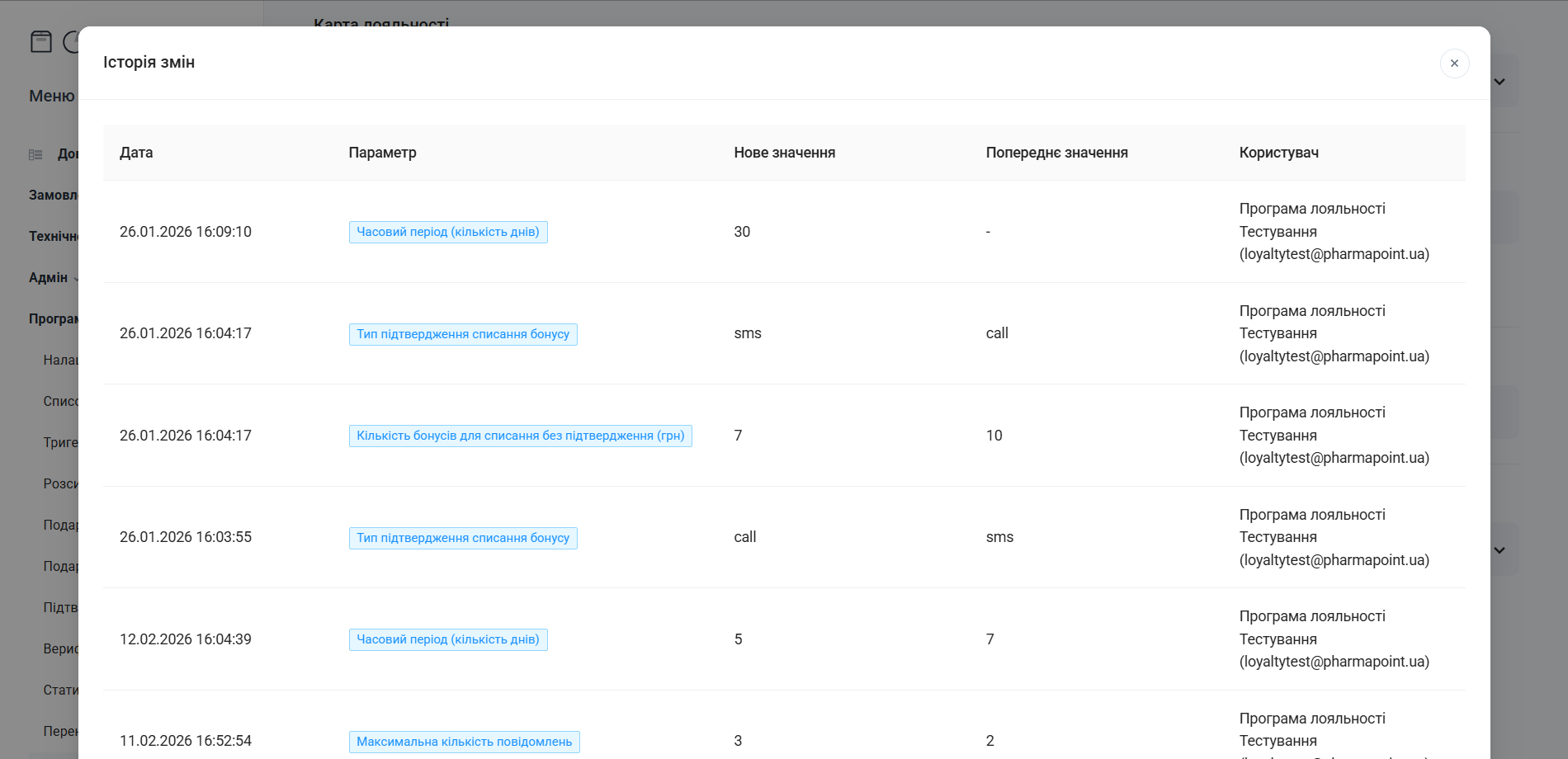Click Тип підтвердження tag from 16:03:55 row
The width and height of the screenshot is (1568, 759).
pos(463,538)
